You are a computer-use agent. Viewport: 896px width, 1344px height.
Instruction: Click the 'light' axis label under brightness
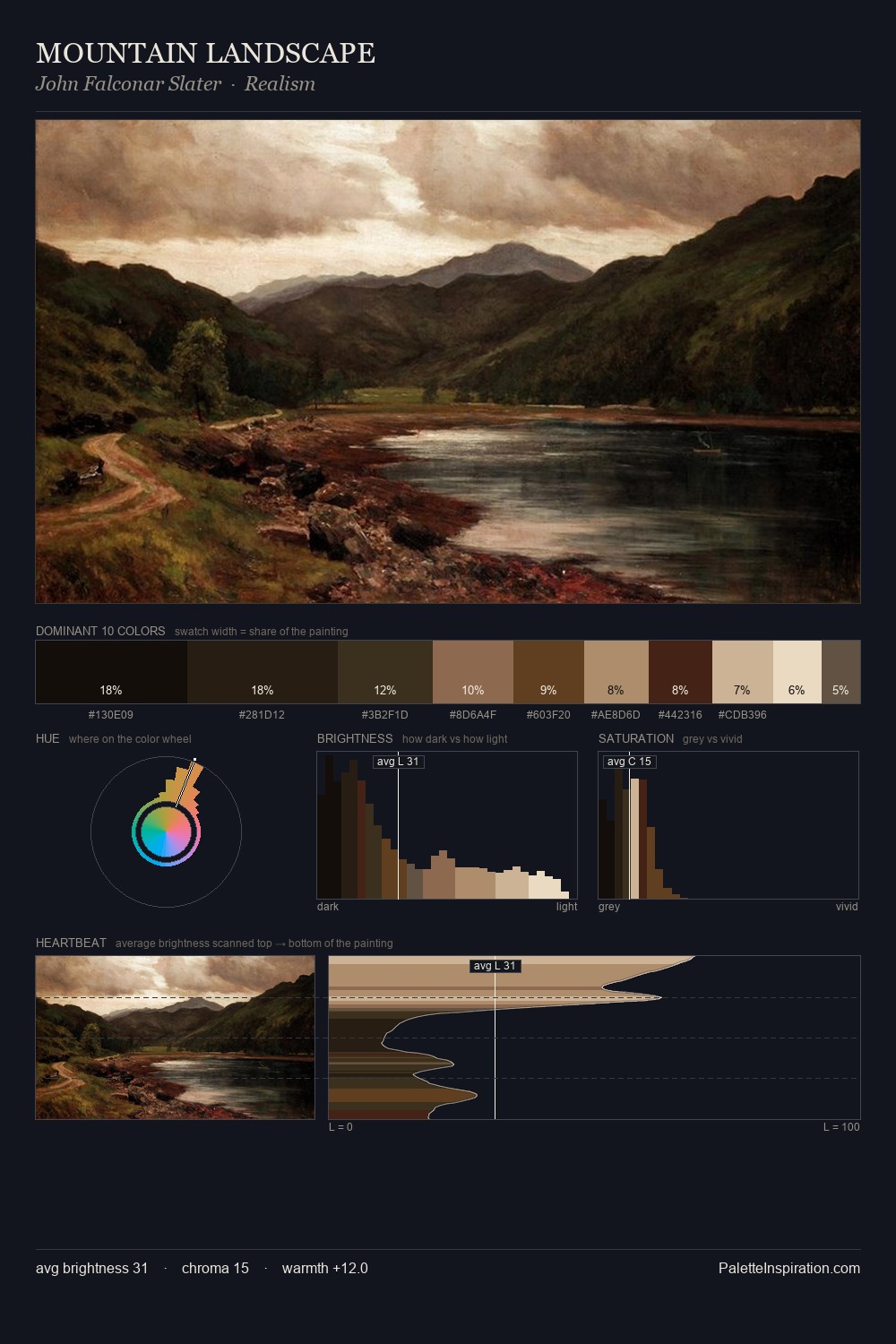pos(566,907)
